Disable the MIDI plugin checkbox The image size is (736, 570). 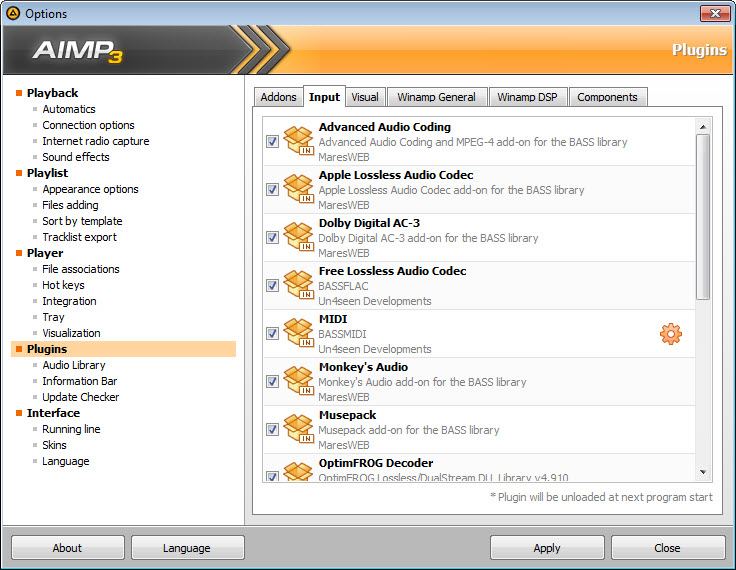(x=272, y=333)
